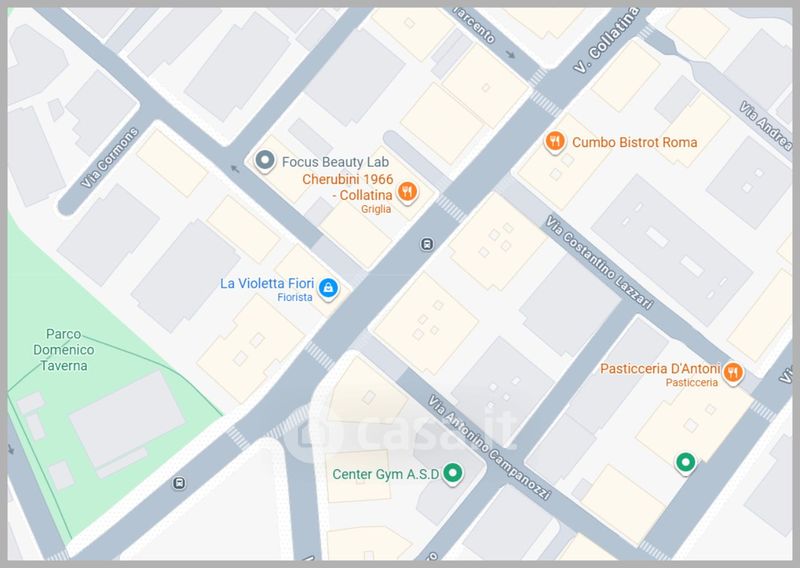Select the Pasticceria D'Antoni orange pin
800x568 pixels.
click(733, 373)
